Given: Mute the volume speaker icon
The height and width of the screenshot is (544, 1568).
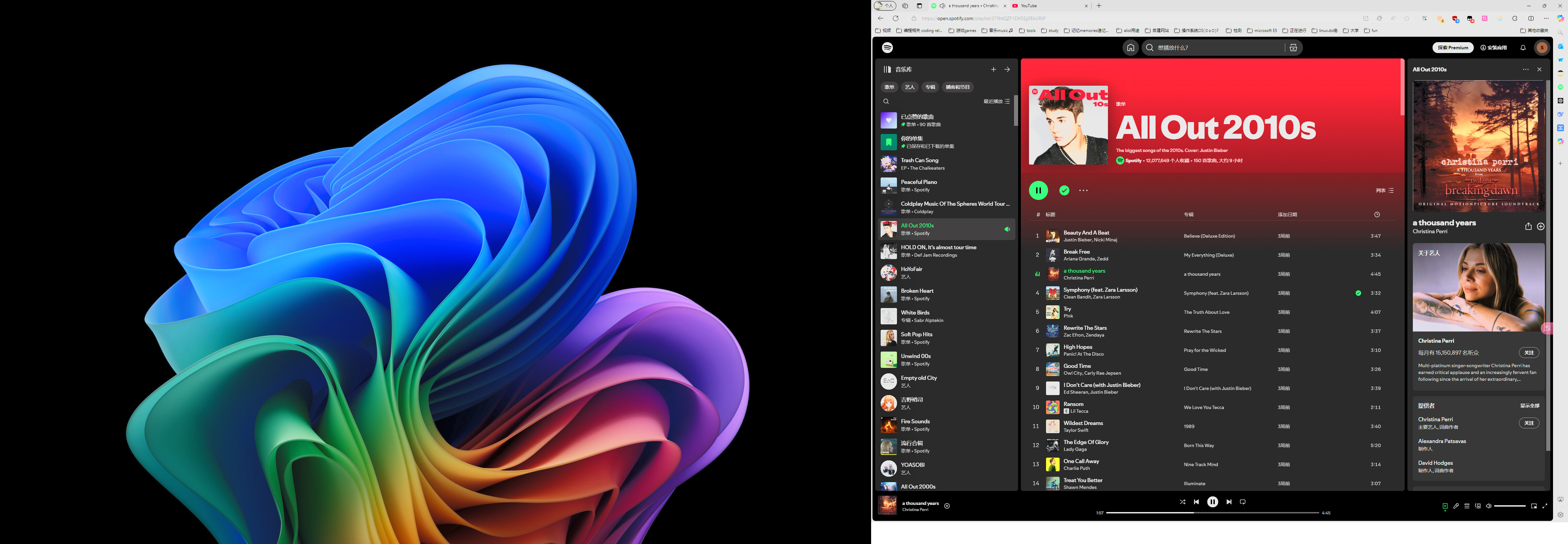Looking at the screenshot, I should (x=1489, y=506).
